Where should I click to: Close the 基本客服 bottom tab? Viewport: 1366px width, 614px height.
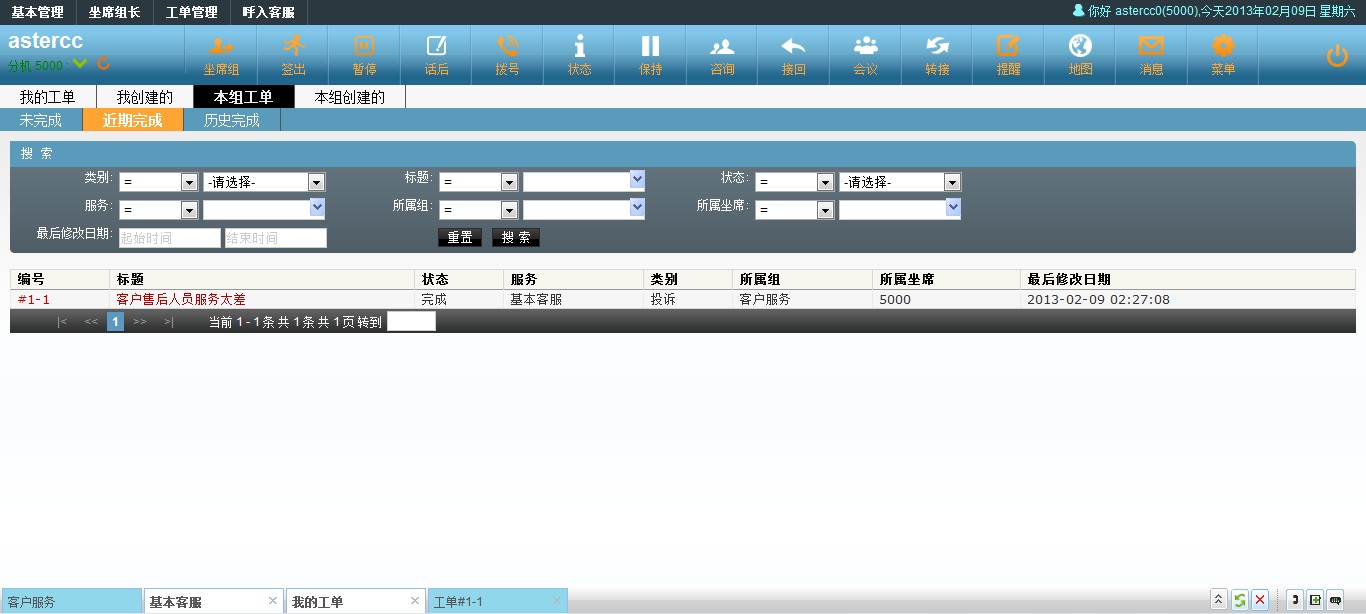click(x=273, y=601)
